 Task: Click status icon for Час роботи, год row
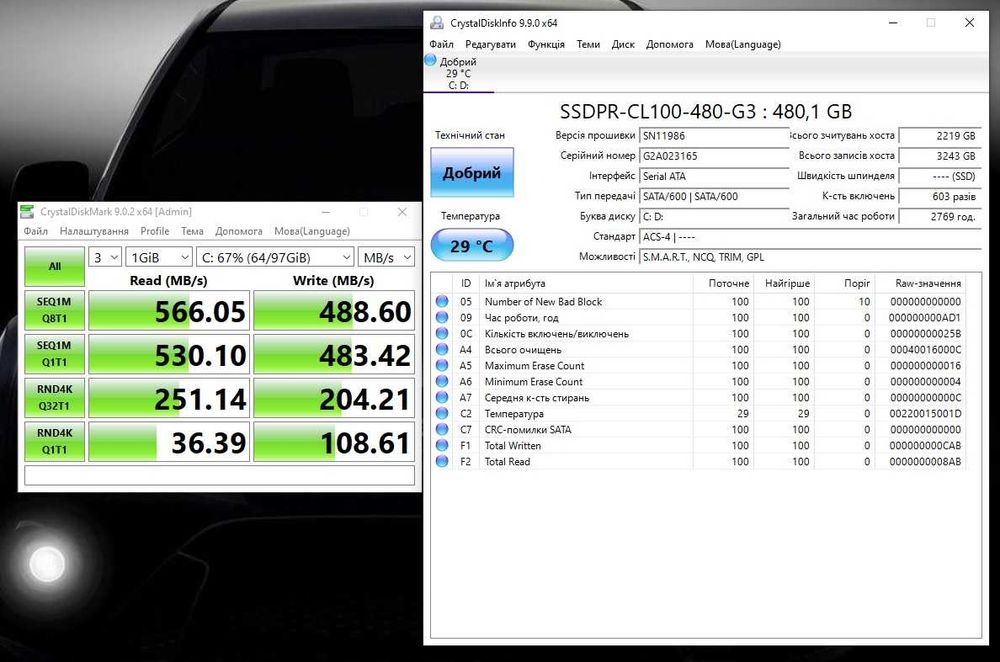441,317
